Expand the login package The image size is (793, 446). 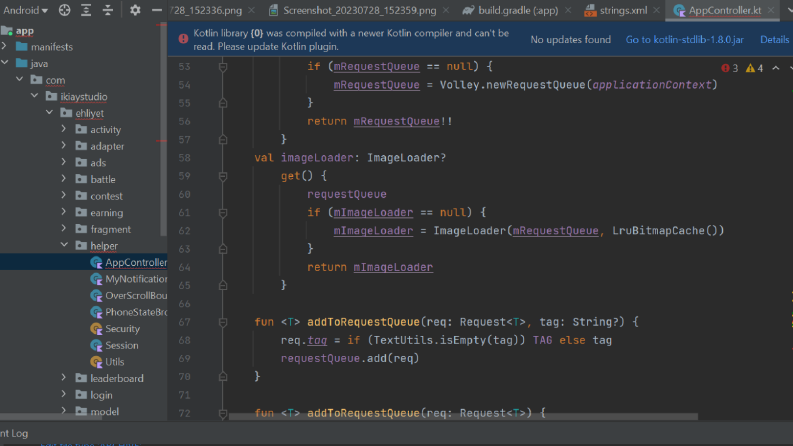click(x=64, y=395)
